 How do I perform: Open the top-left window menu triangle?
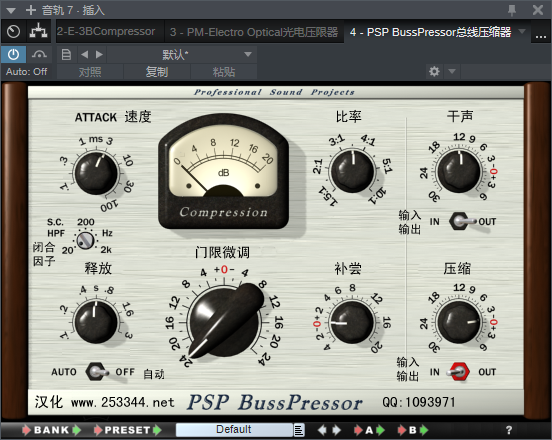click(x=11, y=11)
